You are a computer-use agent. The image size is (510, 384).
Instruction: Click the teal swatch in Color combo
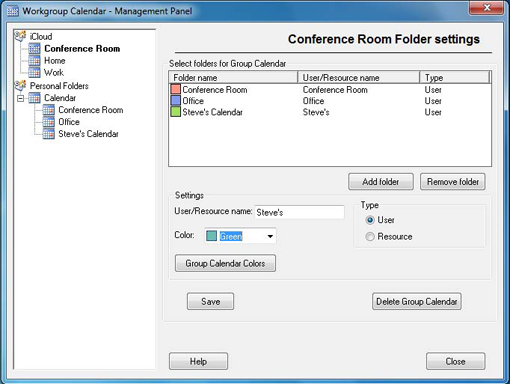(x=211, y=236)
